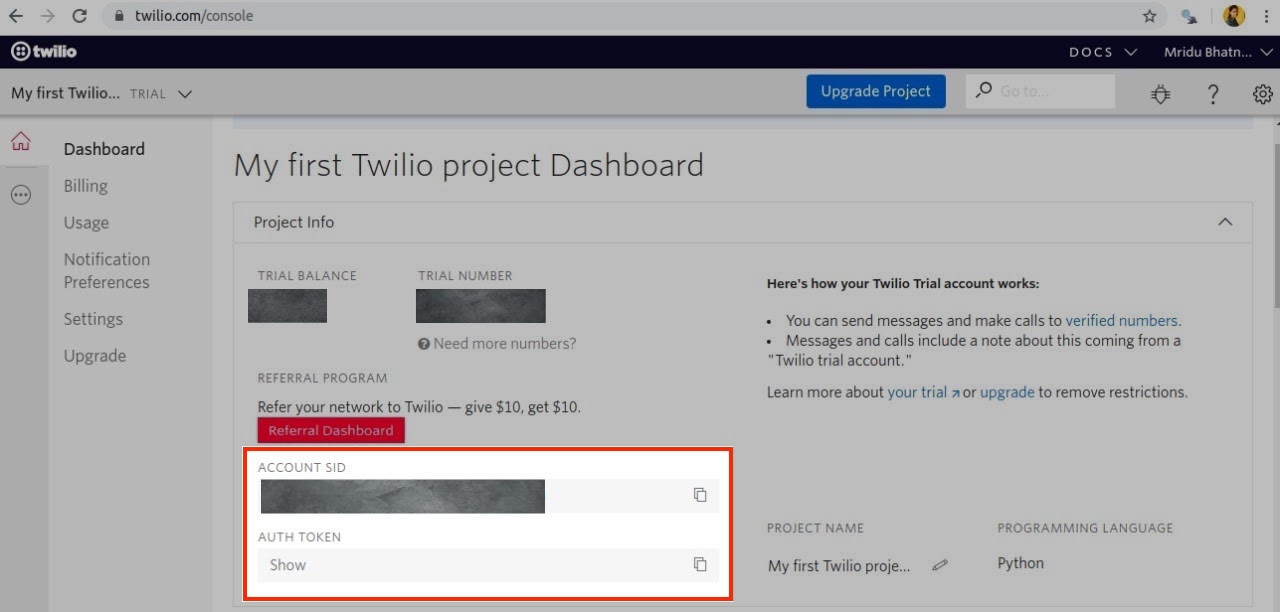Collapse the Project Info panel
1280x612 pixels.
click(1225, 222)
